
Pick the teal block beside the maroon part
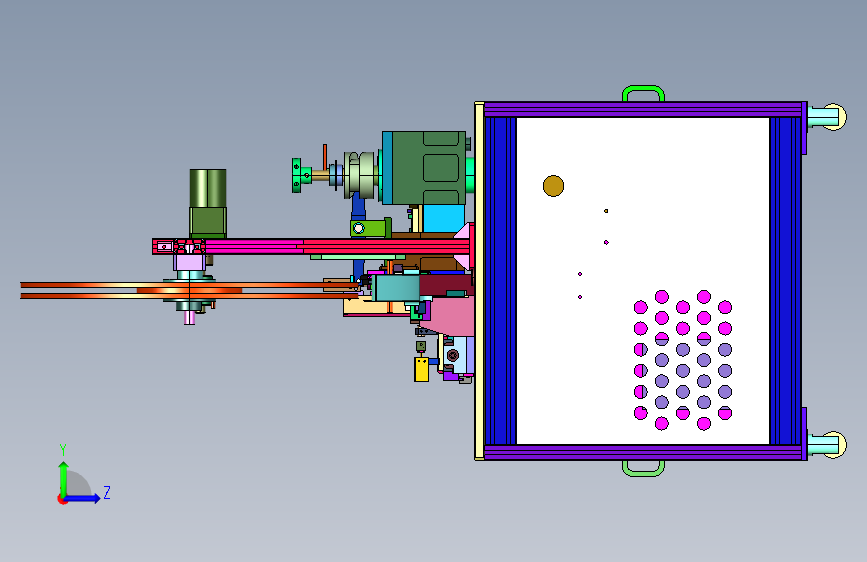click(395, 288)
